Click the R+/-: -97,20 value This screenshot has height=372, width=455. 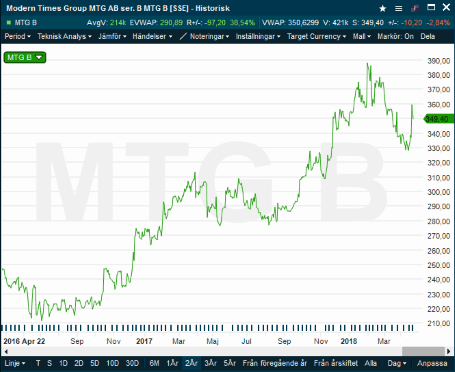[206, 23]
